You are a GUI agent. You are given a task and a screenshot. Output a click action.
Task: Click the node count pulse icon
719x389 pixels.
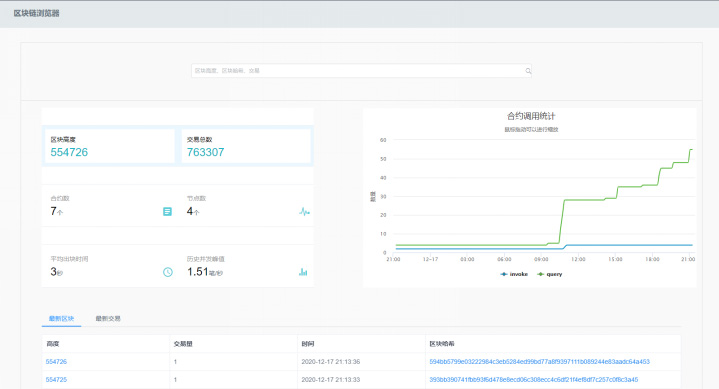(304, 211)
